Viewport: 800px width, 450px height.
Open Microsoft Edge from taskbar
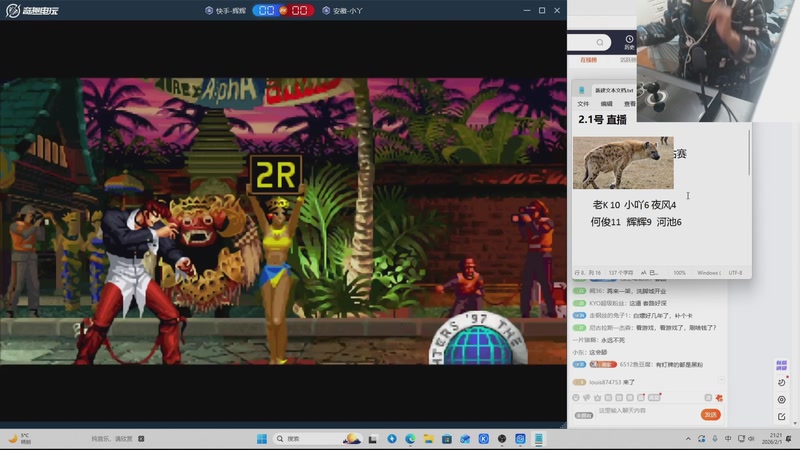[x=410, y=439]
